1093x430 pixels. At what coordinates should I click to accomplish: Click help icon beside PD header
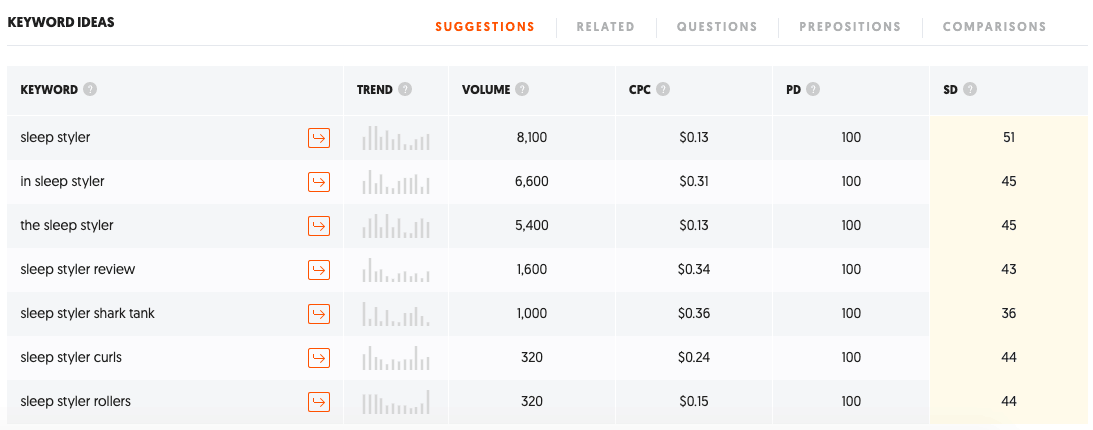813,89
